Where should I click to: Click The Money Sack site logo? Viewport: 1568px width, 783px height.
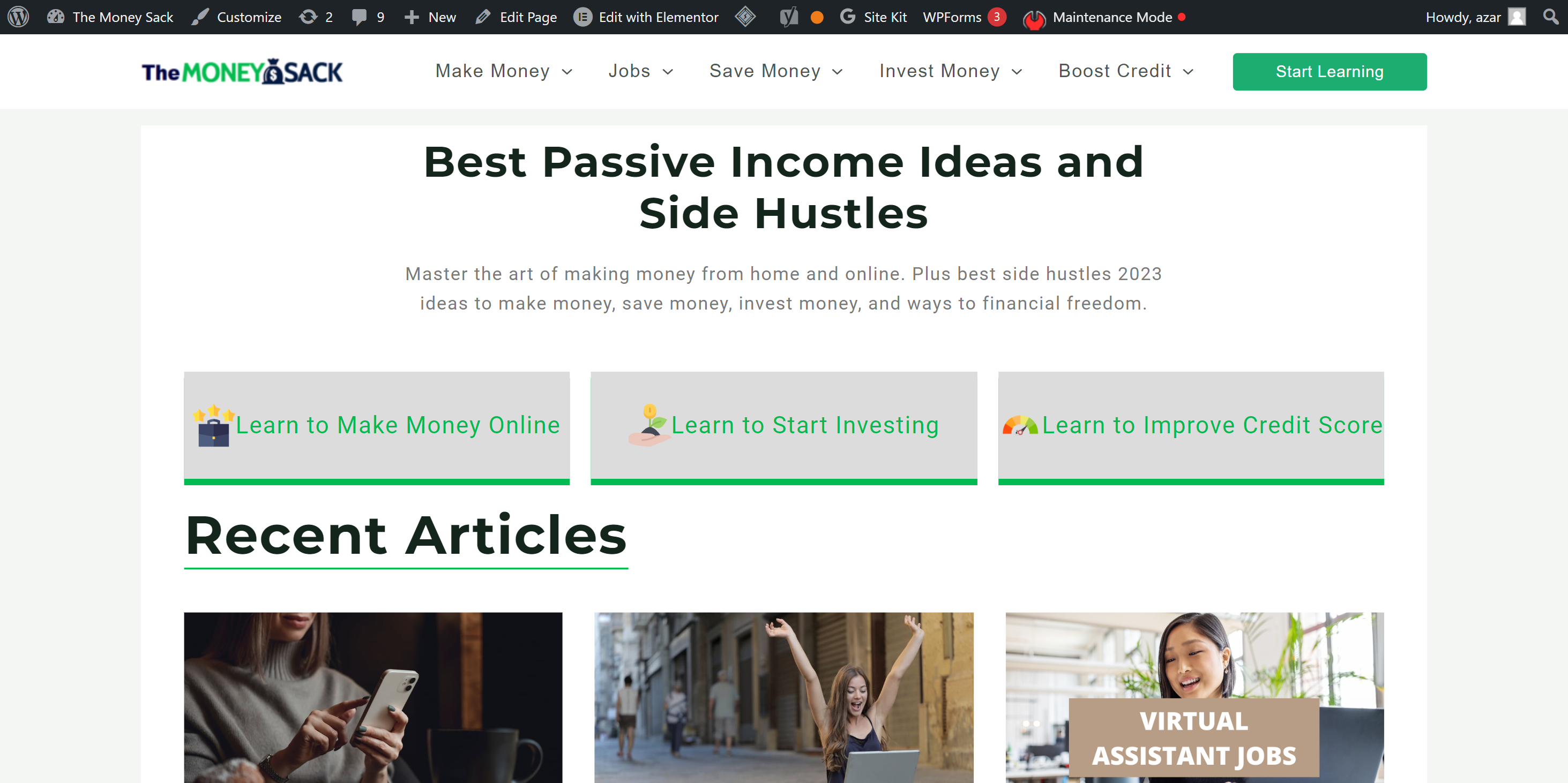(242, 72)
